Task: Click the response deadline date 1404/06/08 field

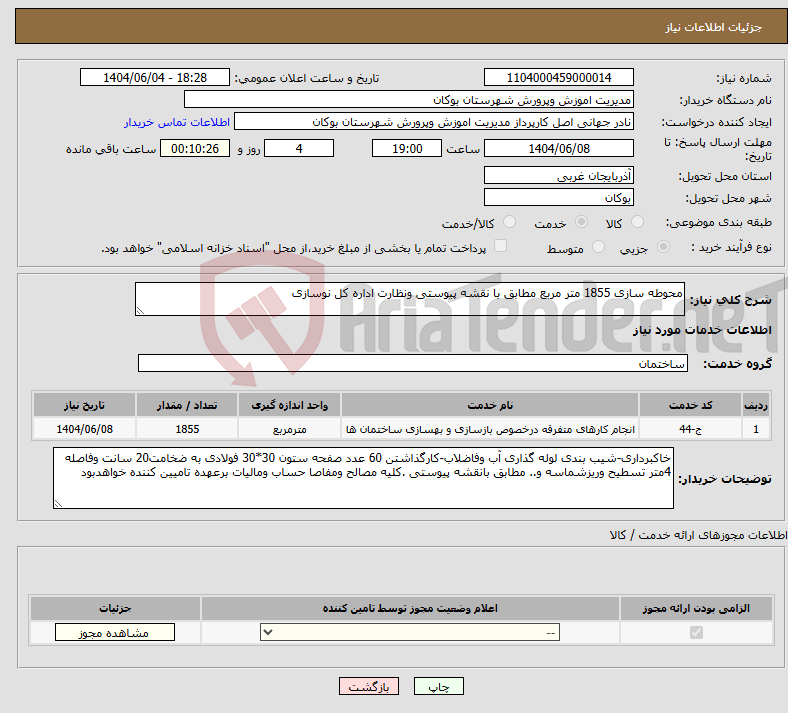Action: tap(559, 148)
